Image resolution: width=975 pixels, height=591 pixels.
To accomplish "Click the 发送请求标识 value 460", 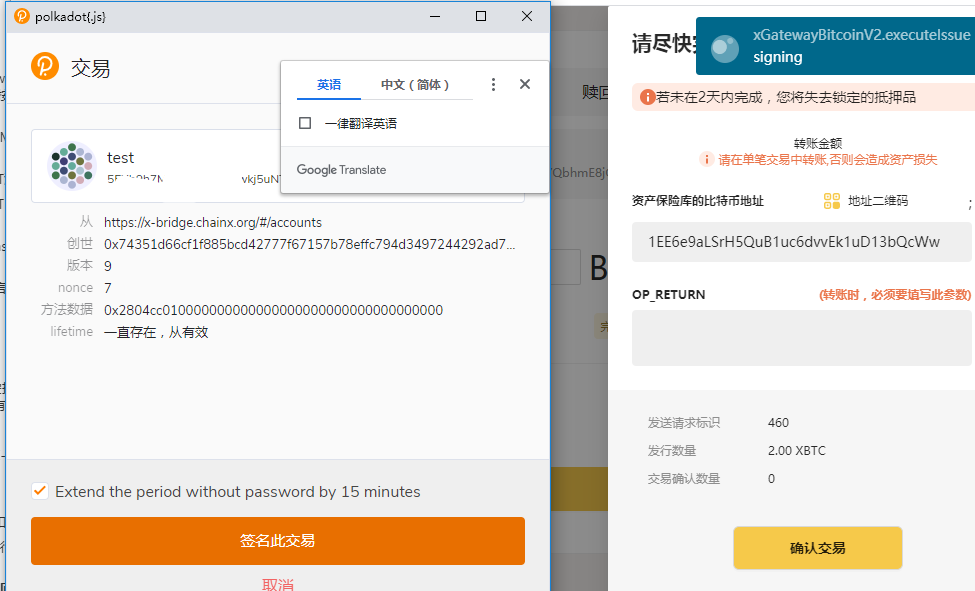I will [x=778, y=423].
